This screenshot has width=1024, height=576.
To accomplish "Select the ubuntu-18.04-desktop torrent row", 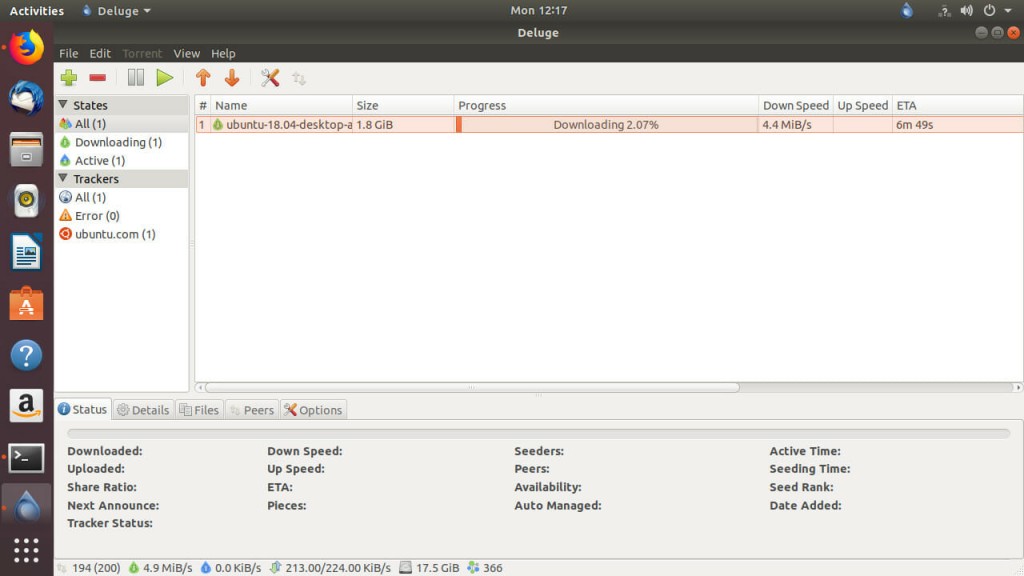I will click(609, 124).
